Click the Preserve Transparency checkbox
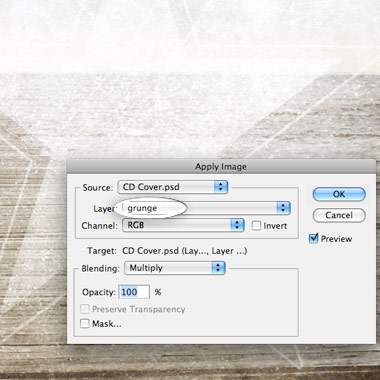Image resolution: width=380 pixels, height=380 pixels. (85, 309)
